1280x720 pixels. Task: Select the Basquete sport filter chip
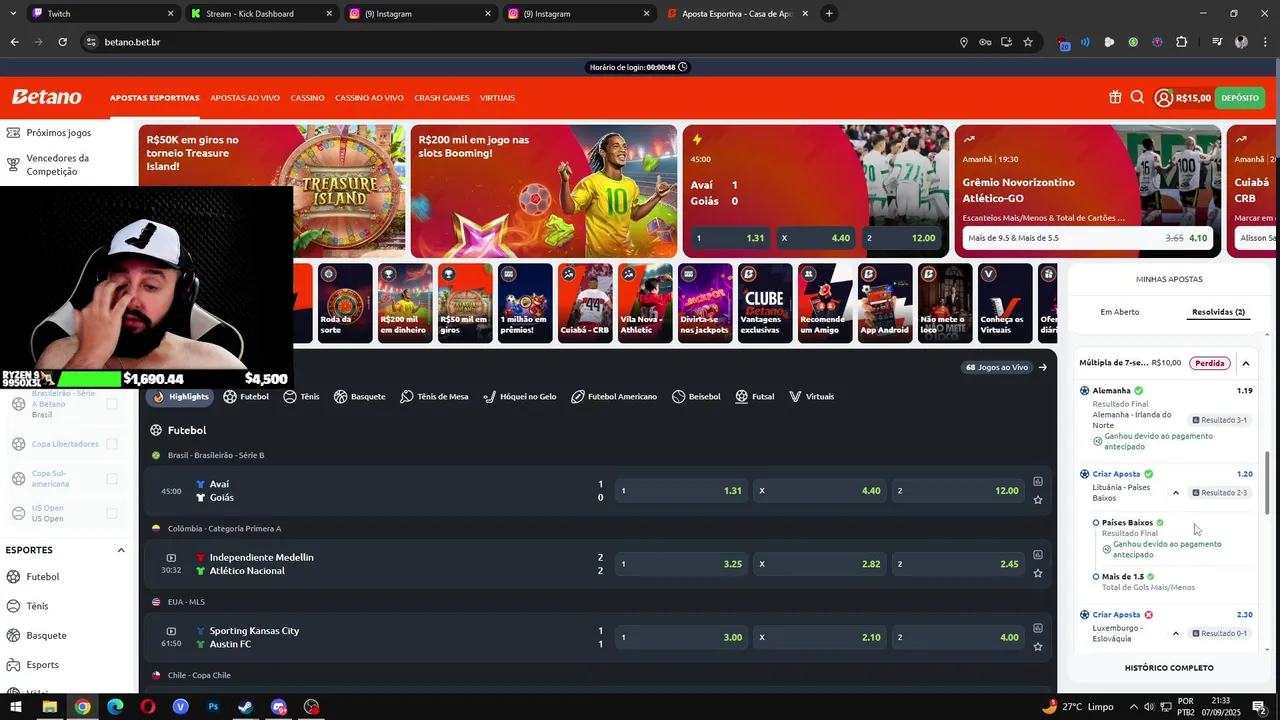click(360, 397)
